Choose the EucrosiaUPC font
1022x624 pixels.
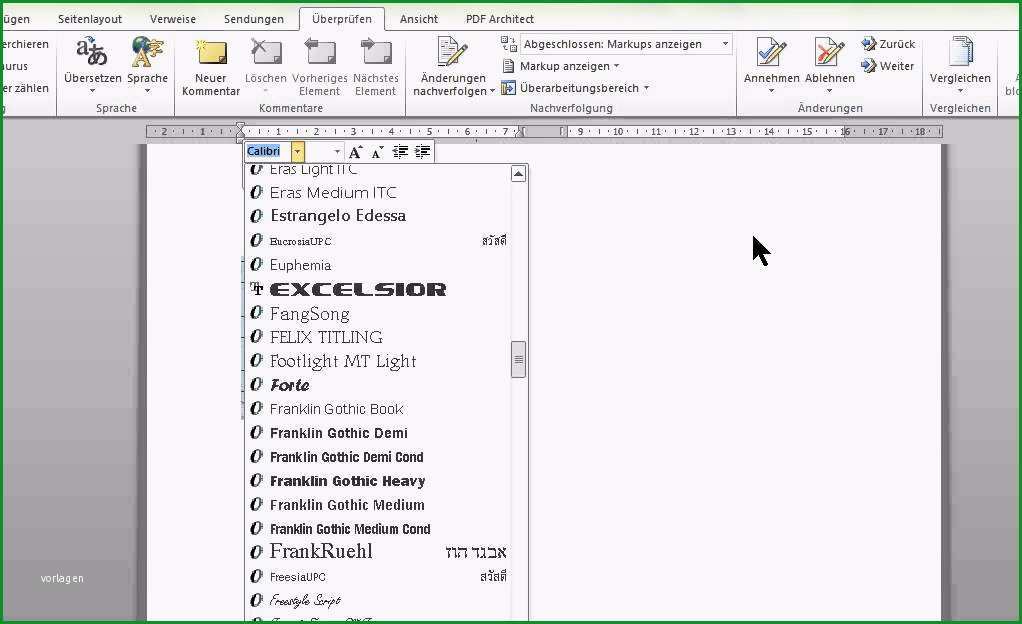(378, 241)
